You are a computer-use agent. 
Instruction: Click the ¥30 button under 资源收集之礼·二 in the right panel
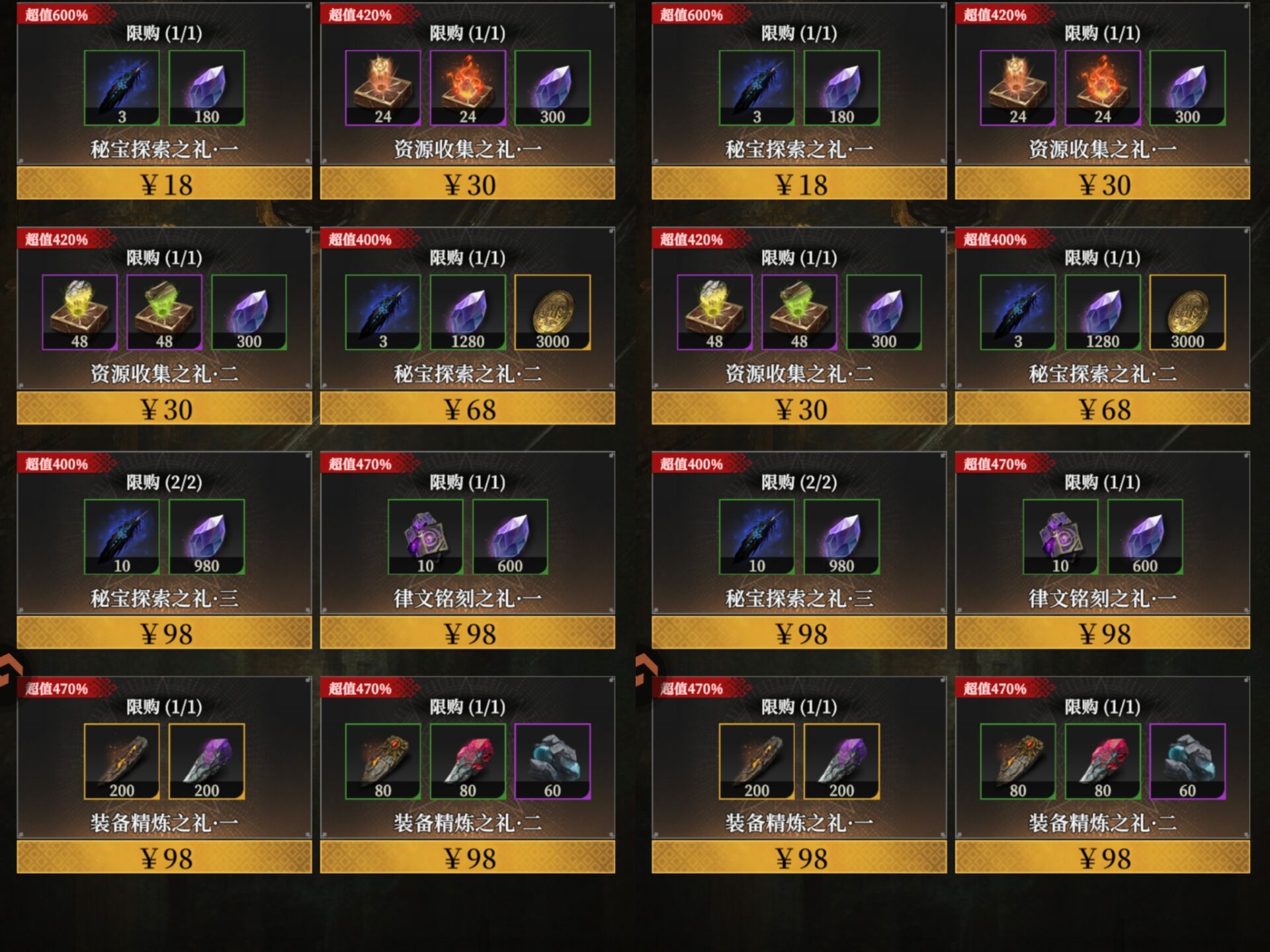[799, 409]
